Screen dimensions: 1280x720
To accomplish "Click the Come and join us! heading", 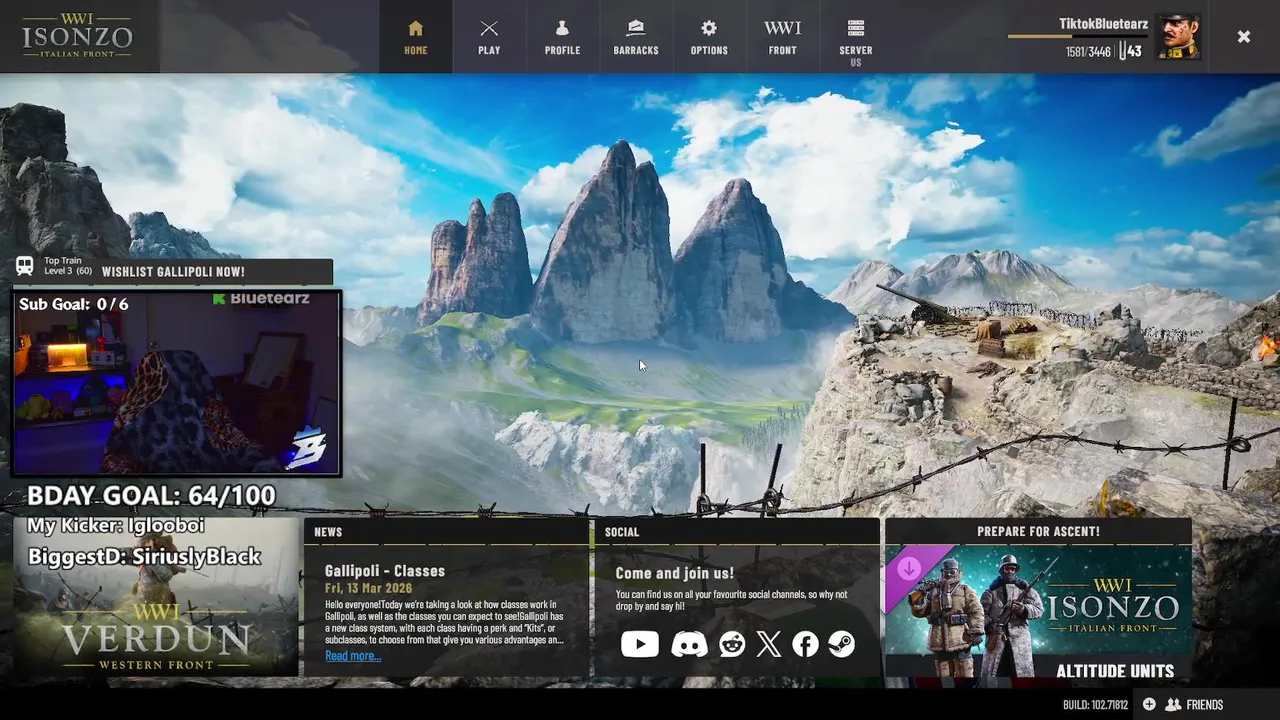I will pyautogui.click(x=674, y=573).
